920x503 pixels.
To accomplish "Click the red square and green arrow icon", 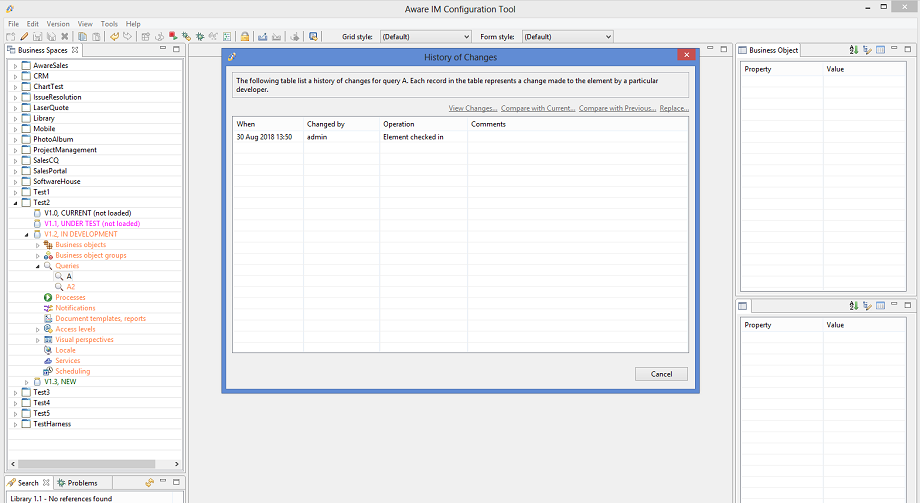I will (x=173, y=36).
